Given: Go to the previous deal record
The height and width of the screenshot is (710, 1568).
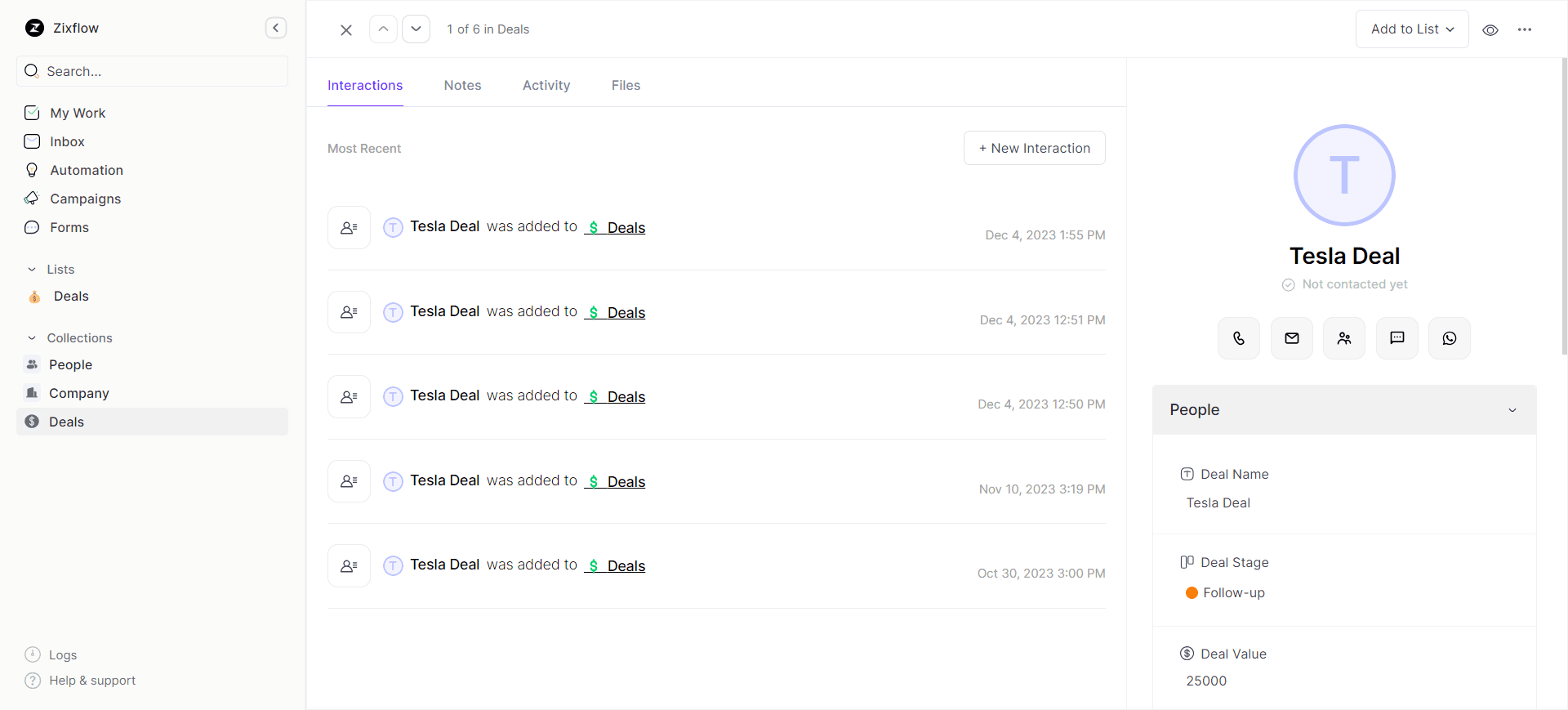Looking at the screenshot, I should 383,29.
